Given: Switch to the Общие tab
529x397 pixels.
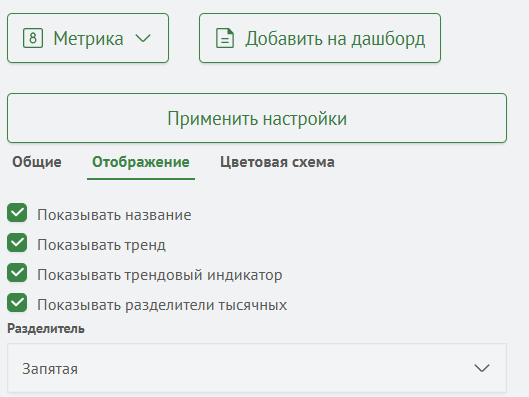Looking at the screenshot, I should [x=37, y=162].
